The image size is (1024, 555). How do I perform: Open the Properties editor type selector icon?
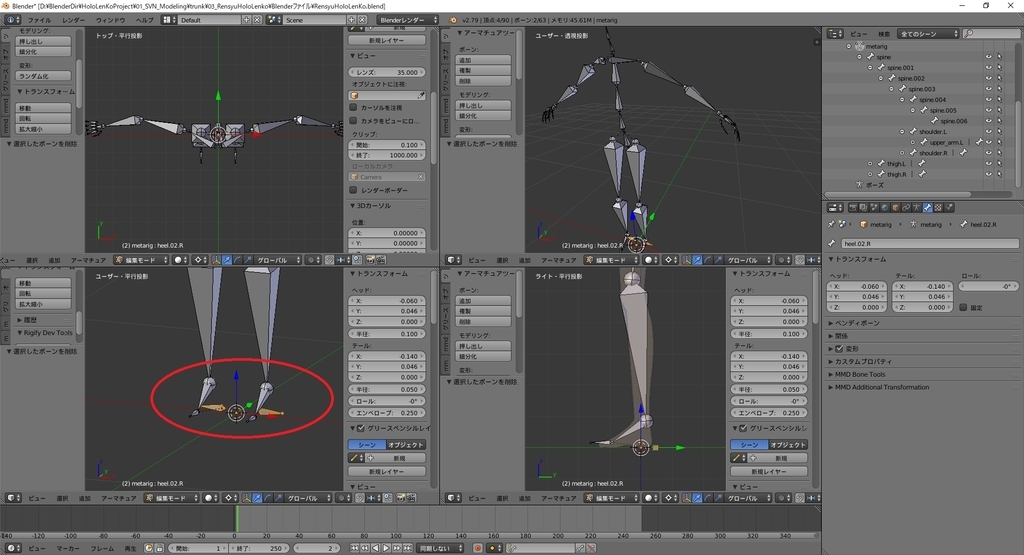(x=835, y=208)
